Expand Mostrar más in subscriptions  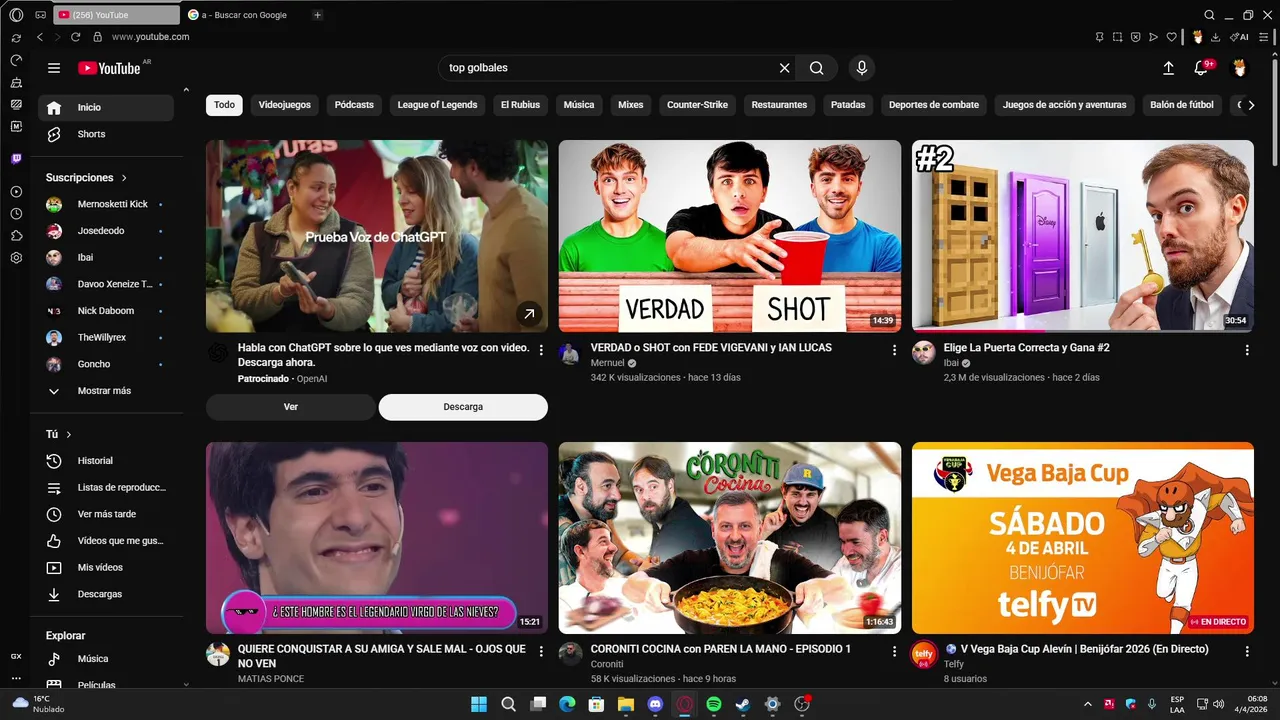pos(104,391)
